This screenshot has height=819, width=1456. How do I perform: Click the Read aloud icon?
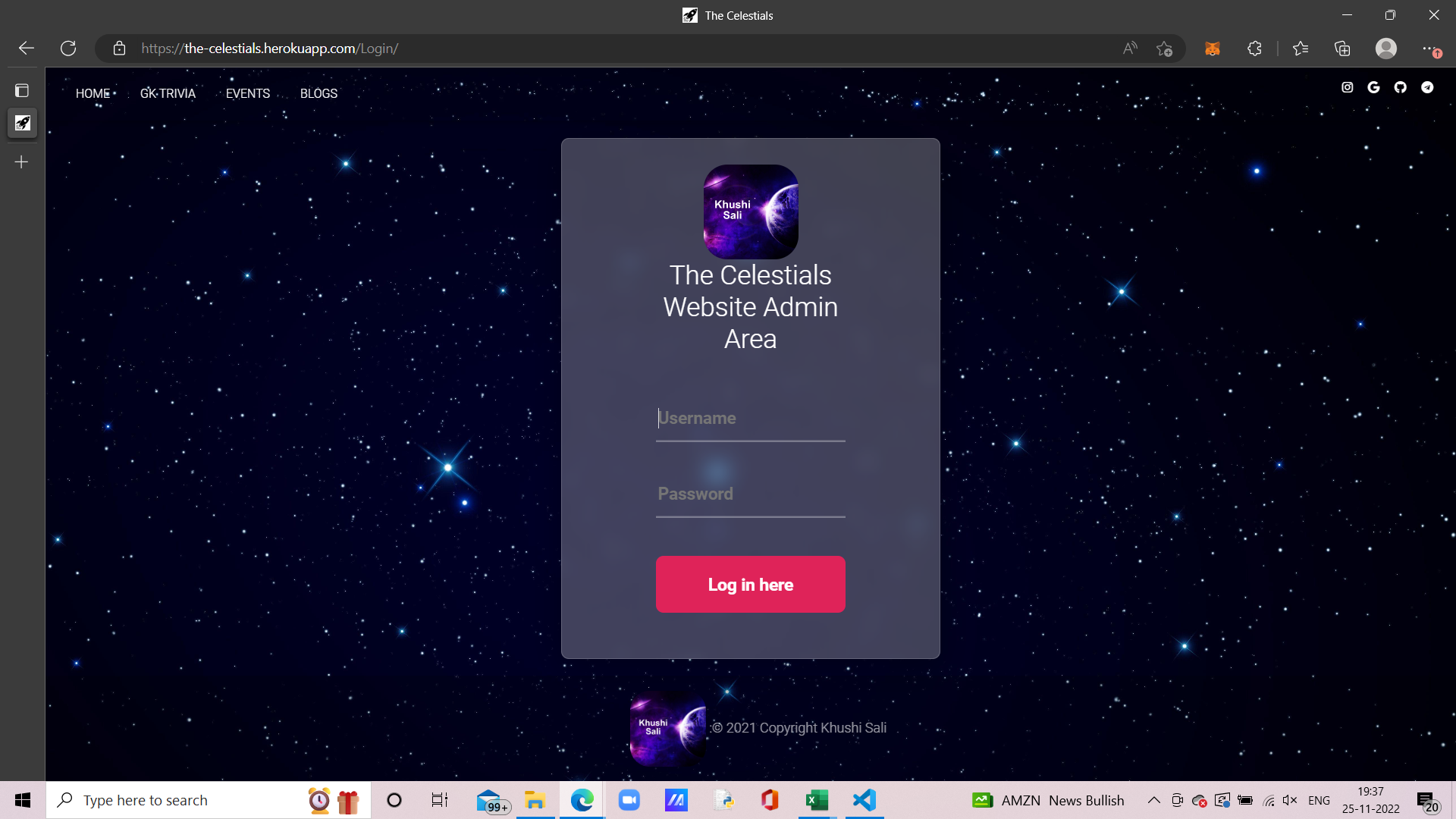[1130, 49]
